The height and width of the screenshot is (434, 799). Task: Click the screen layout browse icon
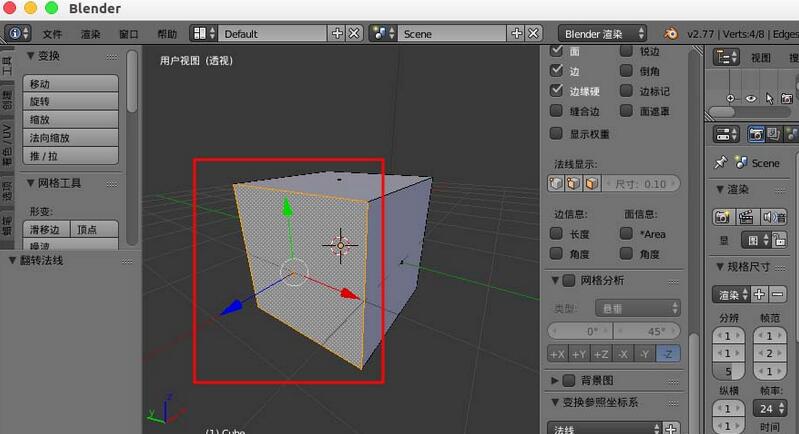[203, 34]
